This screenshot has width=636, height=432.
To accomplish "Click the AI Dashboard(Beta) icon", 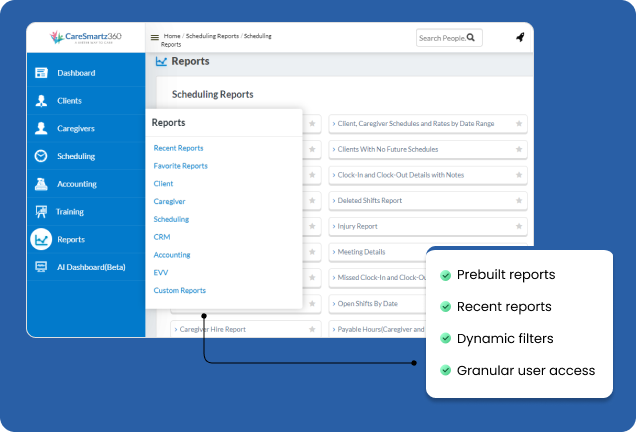I will (41, 267).
